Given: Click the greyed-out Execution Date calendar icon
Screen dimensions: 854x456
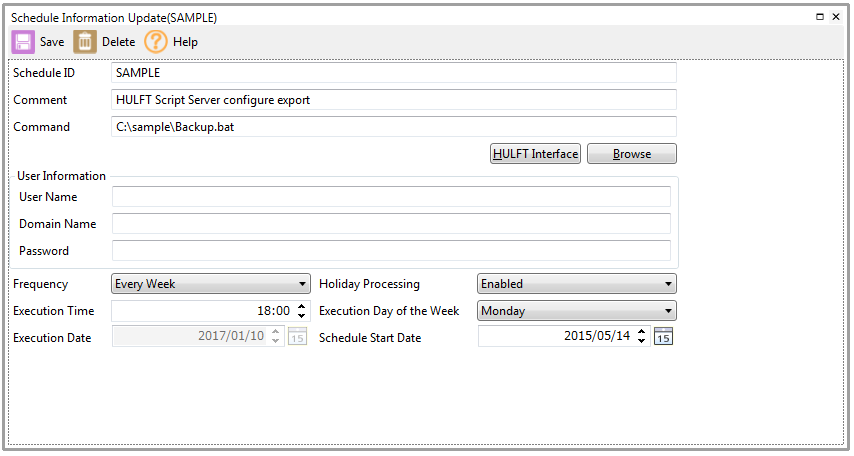Looking at the screenshot, I should click(298, 337).
